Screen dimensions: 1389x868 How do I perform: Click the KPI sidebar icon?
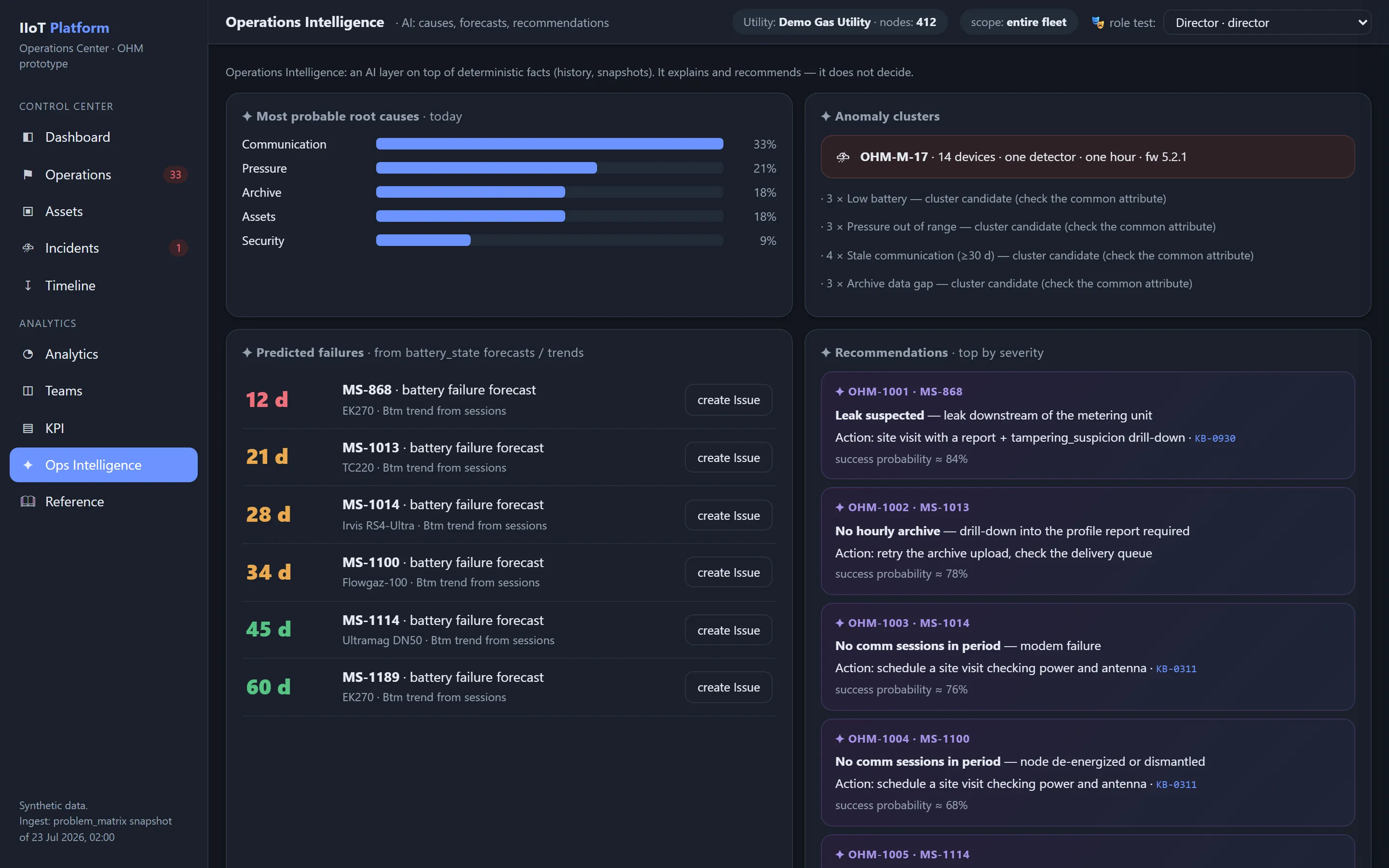click(x=27, y=428)
